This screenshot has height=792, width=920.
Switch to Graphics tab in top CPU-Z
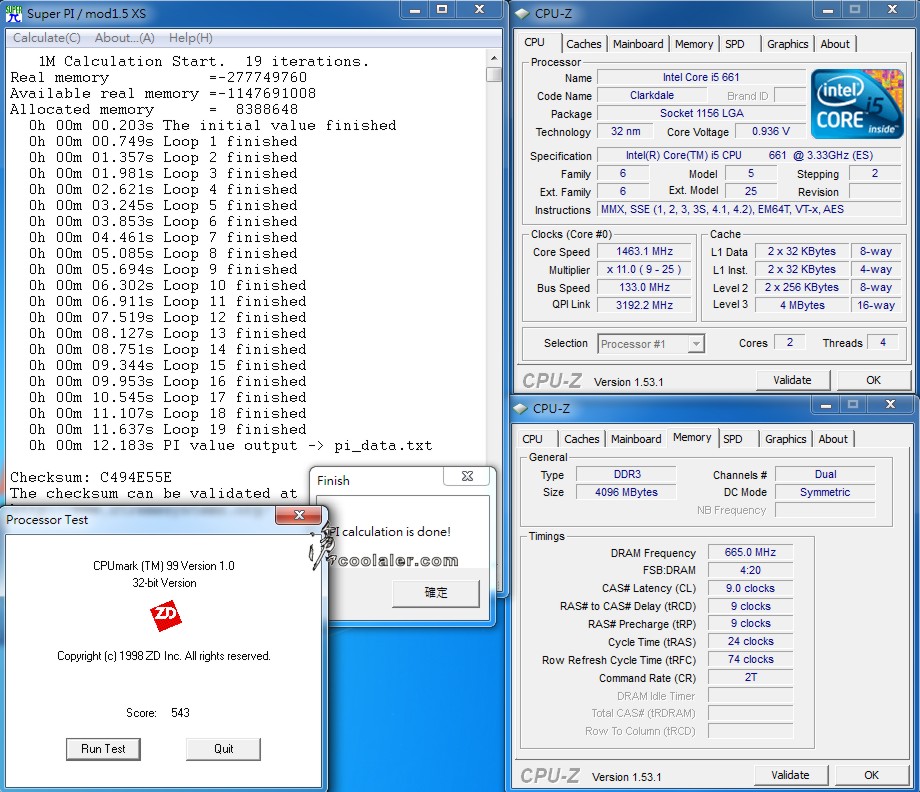coord(787,44)
